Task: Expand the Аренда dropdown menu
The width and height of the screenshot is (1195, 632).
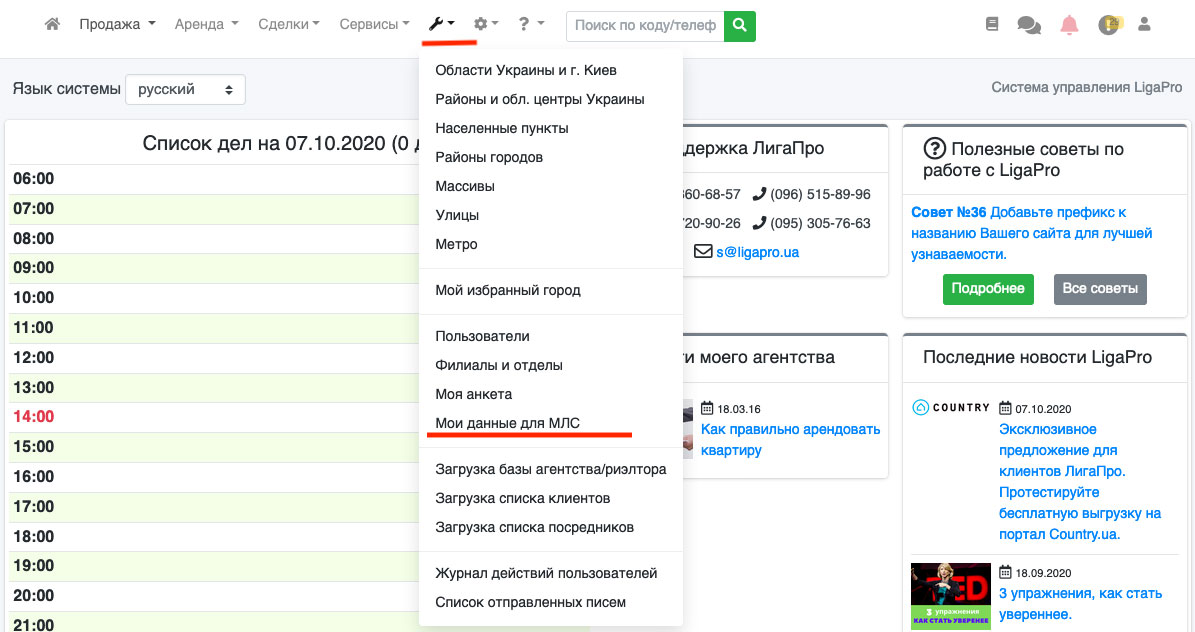Action: coord(206,24)
